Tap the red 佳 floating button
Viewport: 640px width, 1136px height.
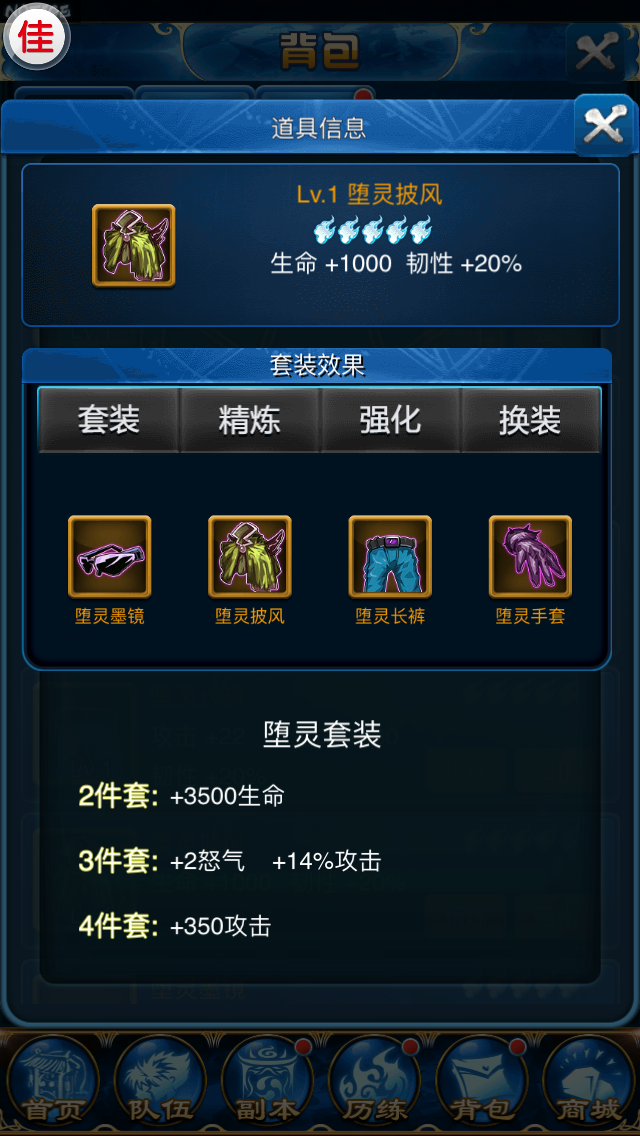[x=36, y=38]
